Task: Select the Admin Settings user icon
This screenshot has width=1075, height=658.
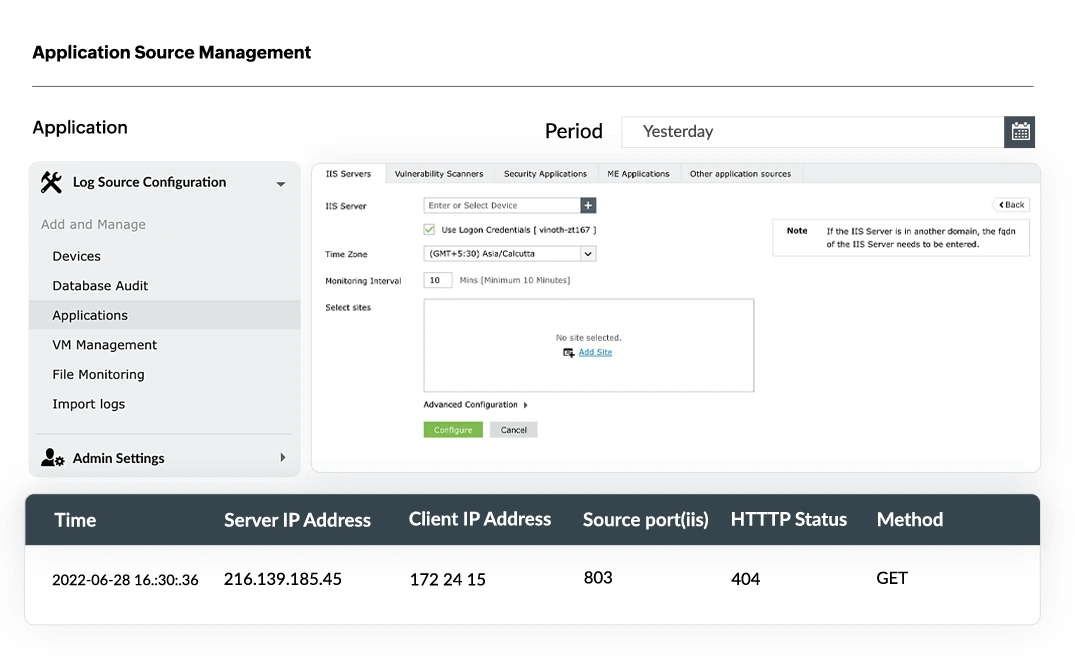Action: [51, 458]
